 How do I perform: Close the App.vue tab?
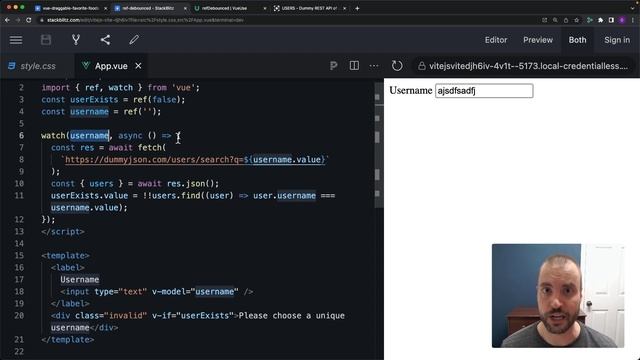point(138,66)
